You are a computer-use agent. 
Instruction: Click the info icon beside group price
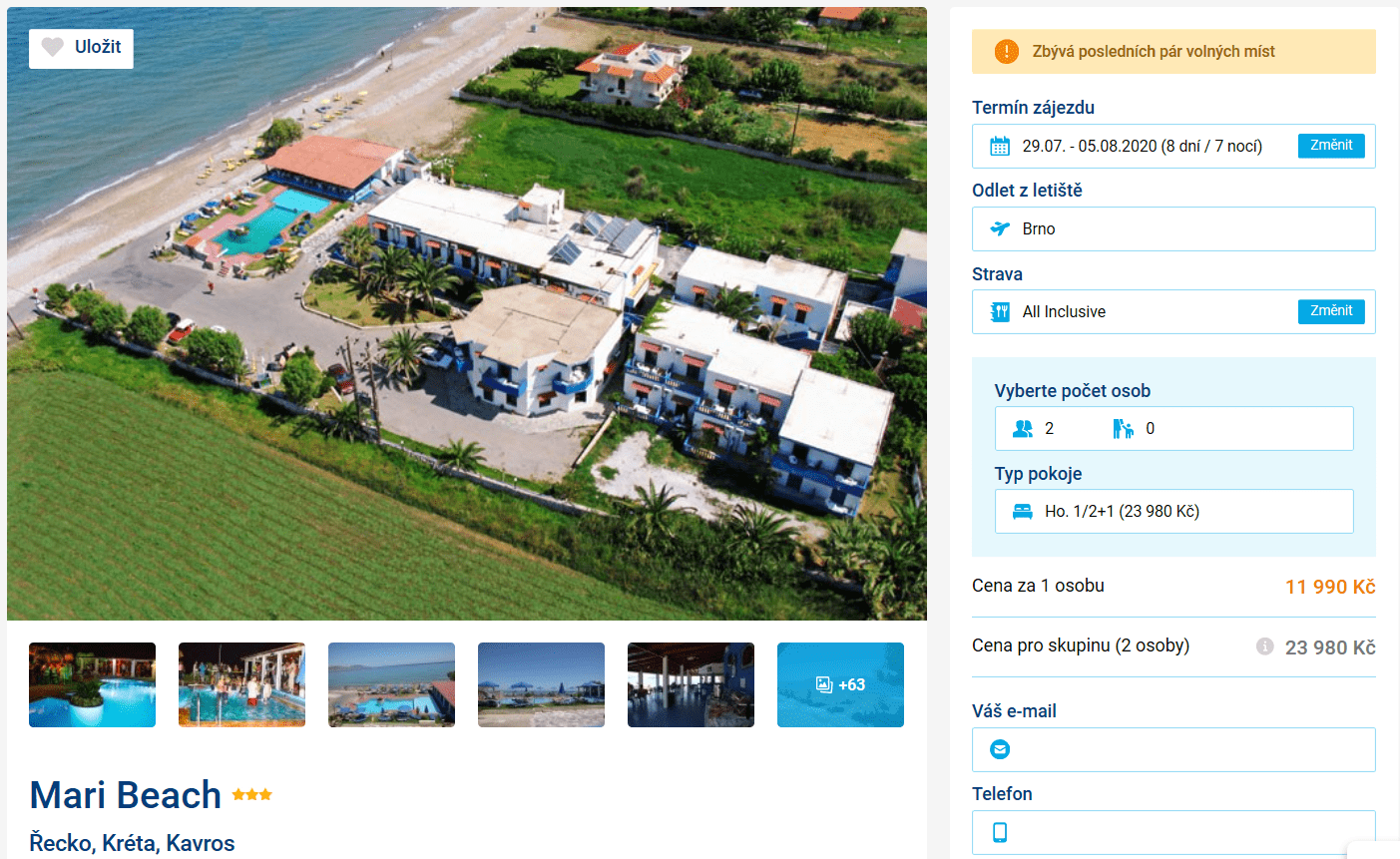[1265, 646]
